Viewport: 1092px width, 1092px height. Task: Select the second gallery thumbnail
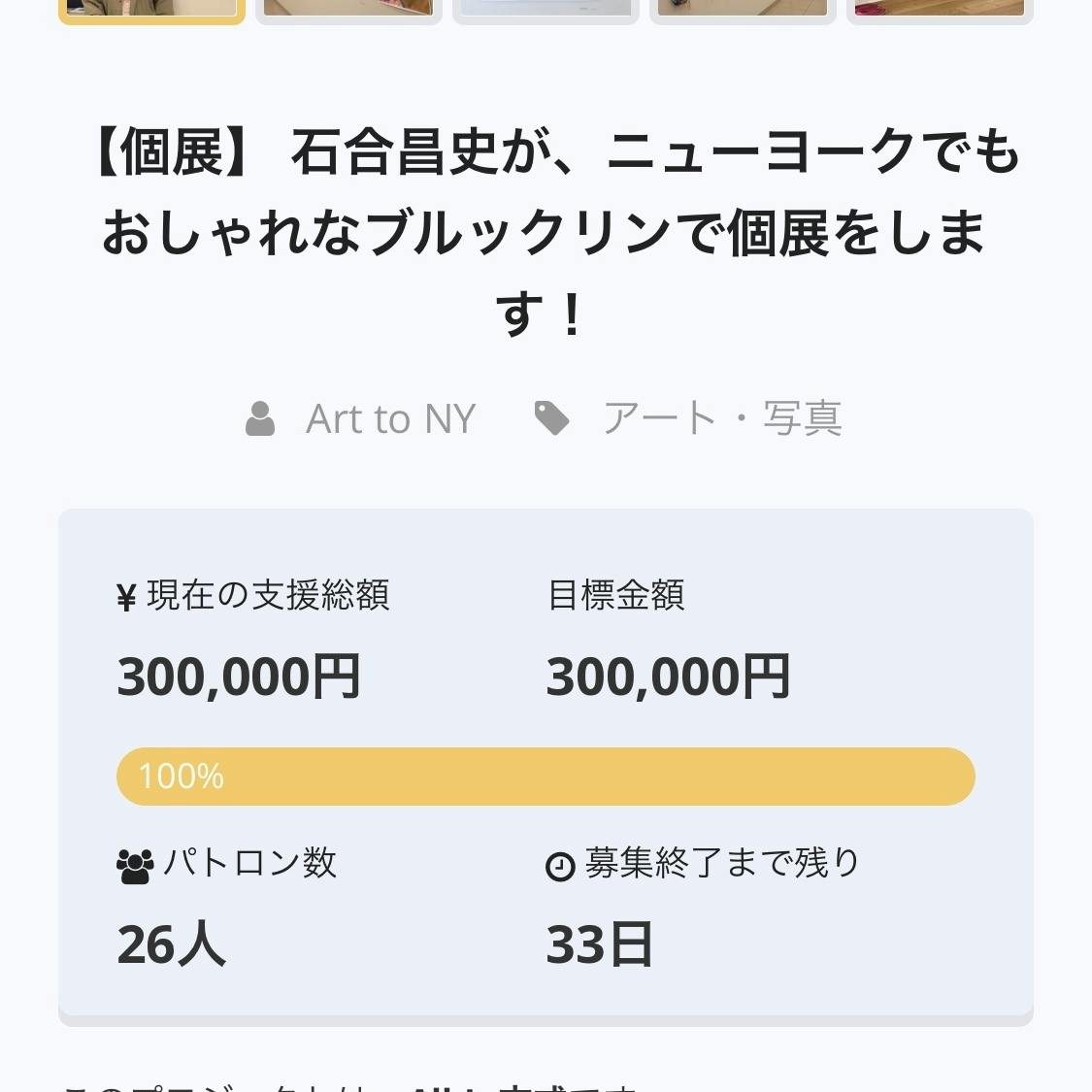(x=348, y=9)
